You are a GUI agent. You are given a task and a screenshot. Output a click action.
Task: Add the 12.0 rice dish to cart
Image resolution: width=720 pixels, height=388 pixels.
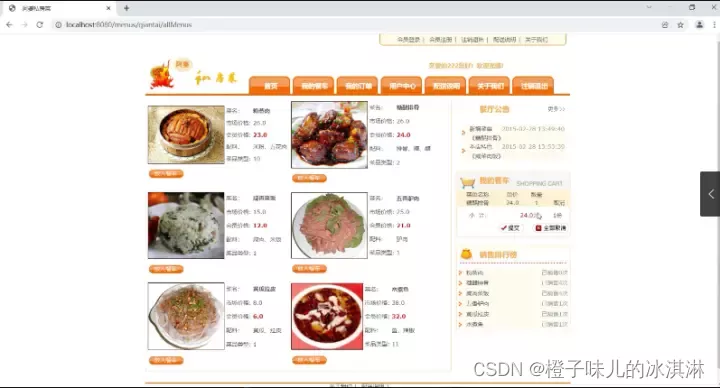166,269
